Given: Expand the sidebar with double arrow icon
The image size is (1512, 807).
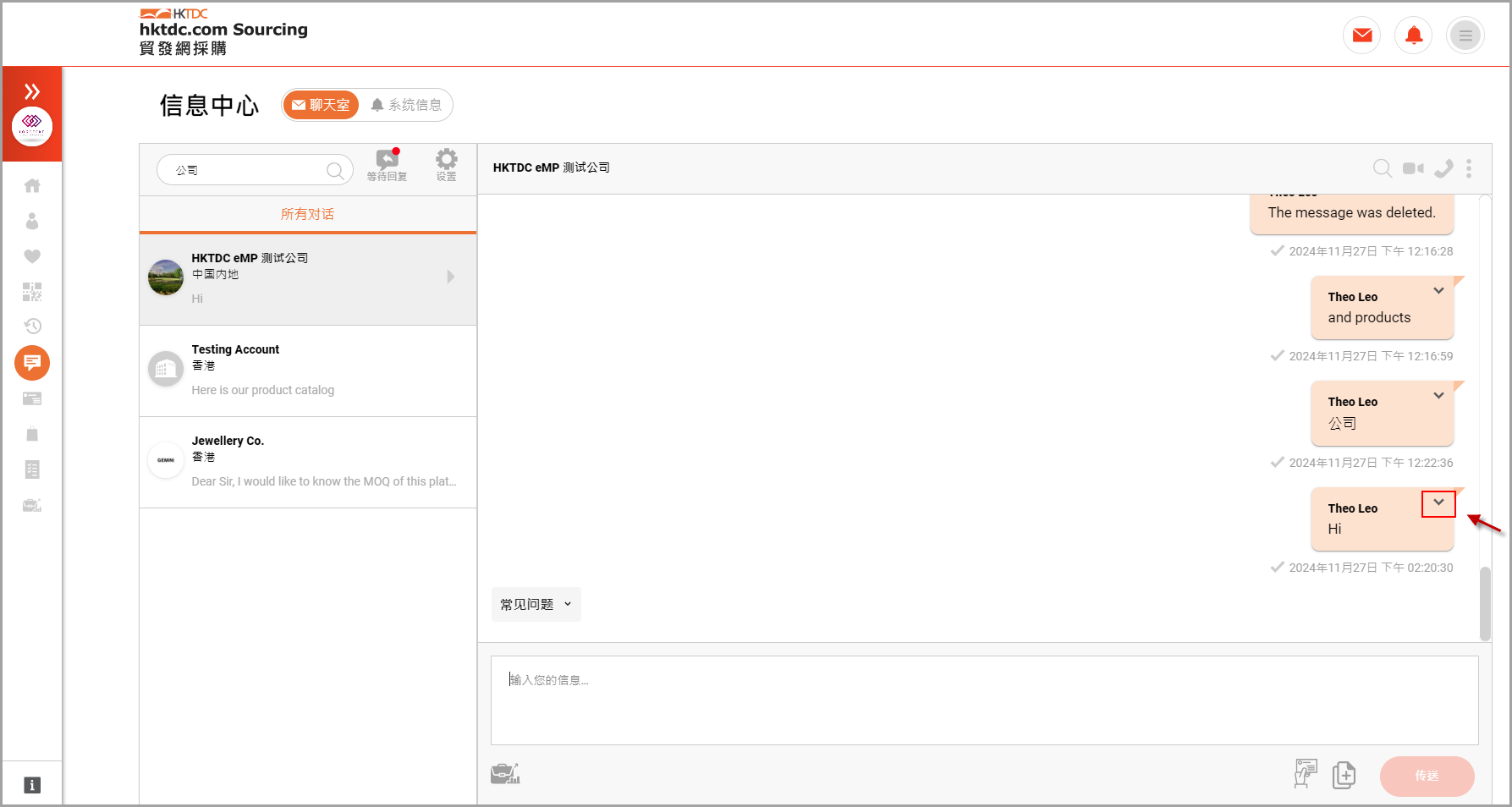Looking at the screenshot, I should (32, 91).
